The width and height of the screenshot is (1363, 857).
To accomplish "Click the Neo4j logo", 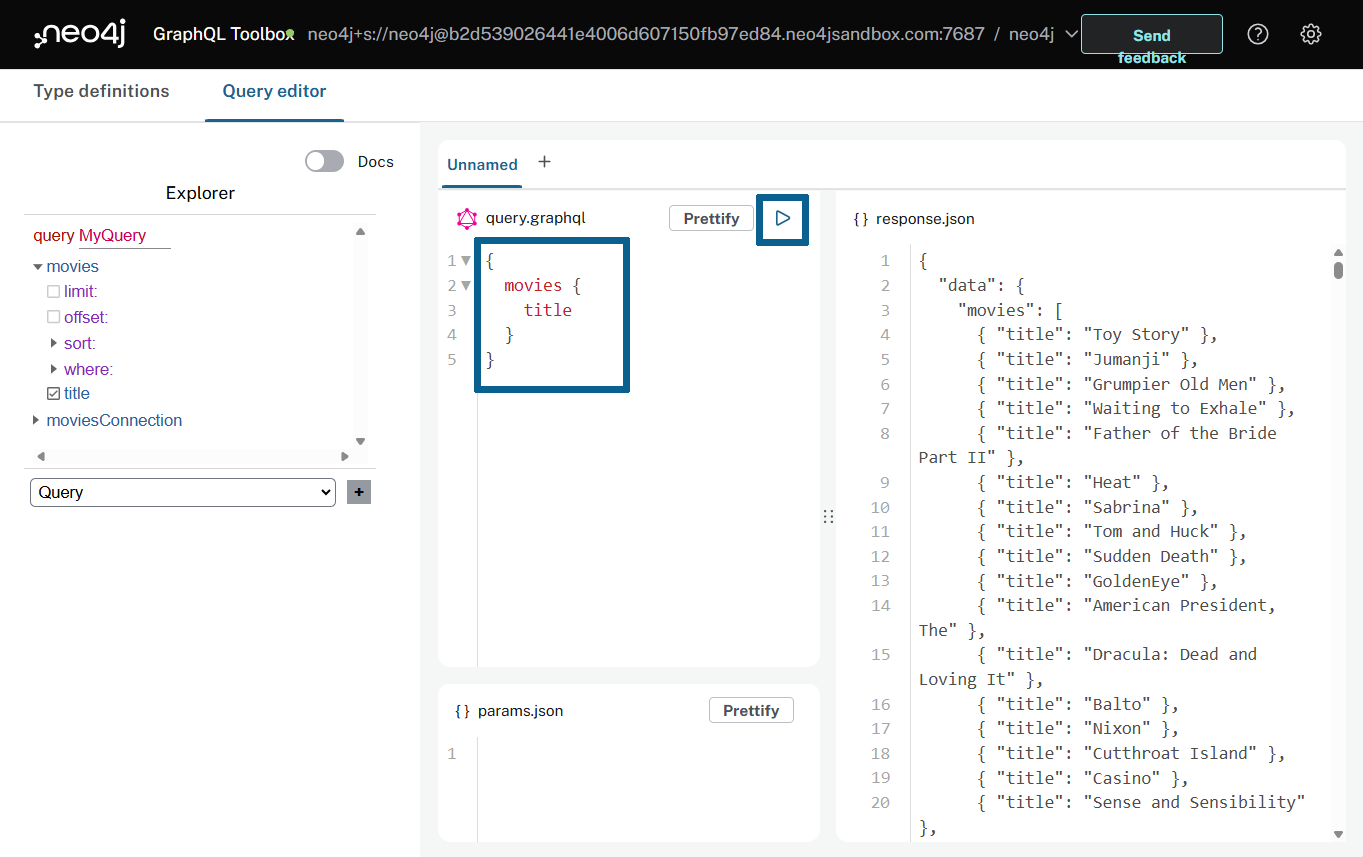I will (x=79, y=35).
